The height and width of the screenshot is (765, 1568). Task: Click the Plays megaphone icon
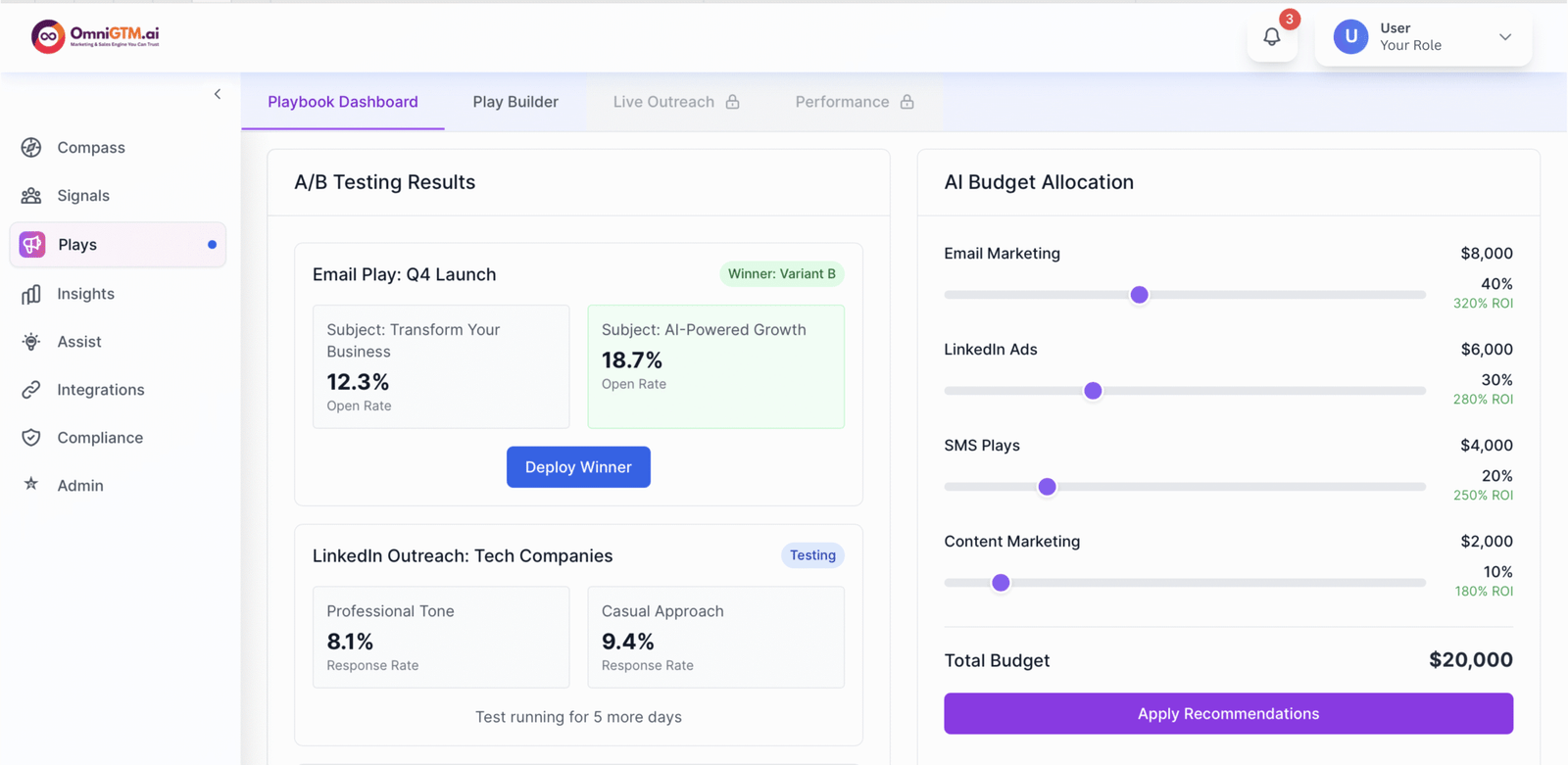pos(32,245)
